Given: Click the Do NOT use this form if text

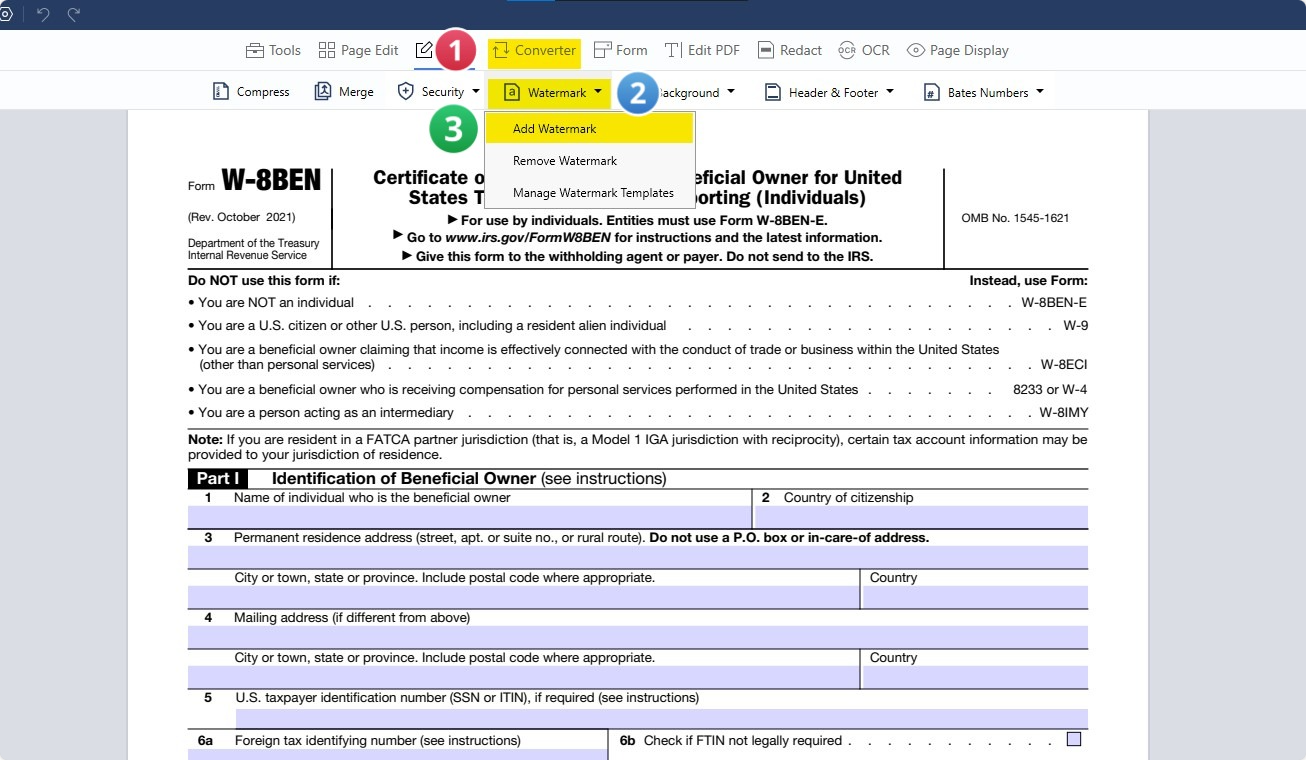Looking at the screenshot, I should pyautogui.click(x=264, y=281).
